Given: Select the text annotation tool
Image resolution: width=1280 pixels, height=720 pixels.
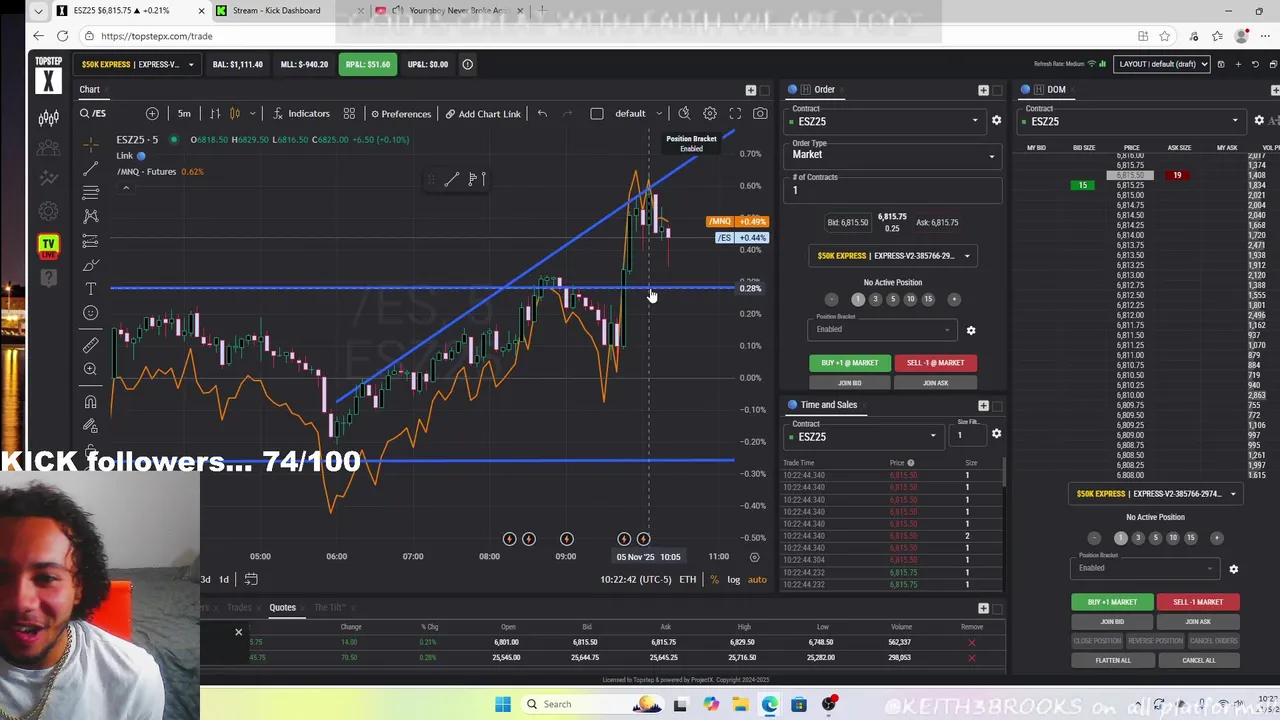Looking at the screenshot, I should coord(91,289).
